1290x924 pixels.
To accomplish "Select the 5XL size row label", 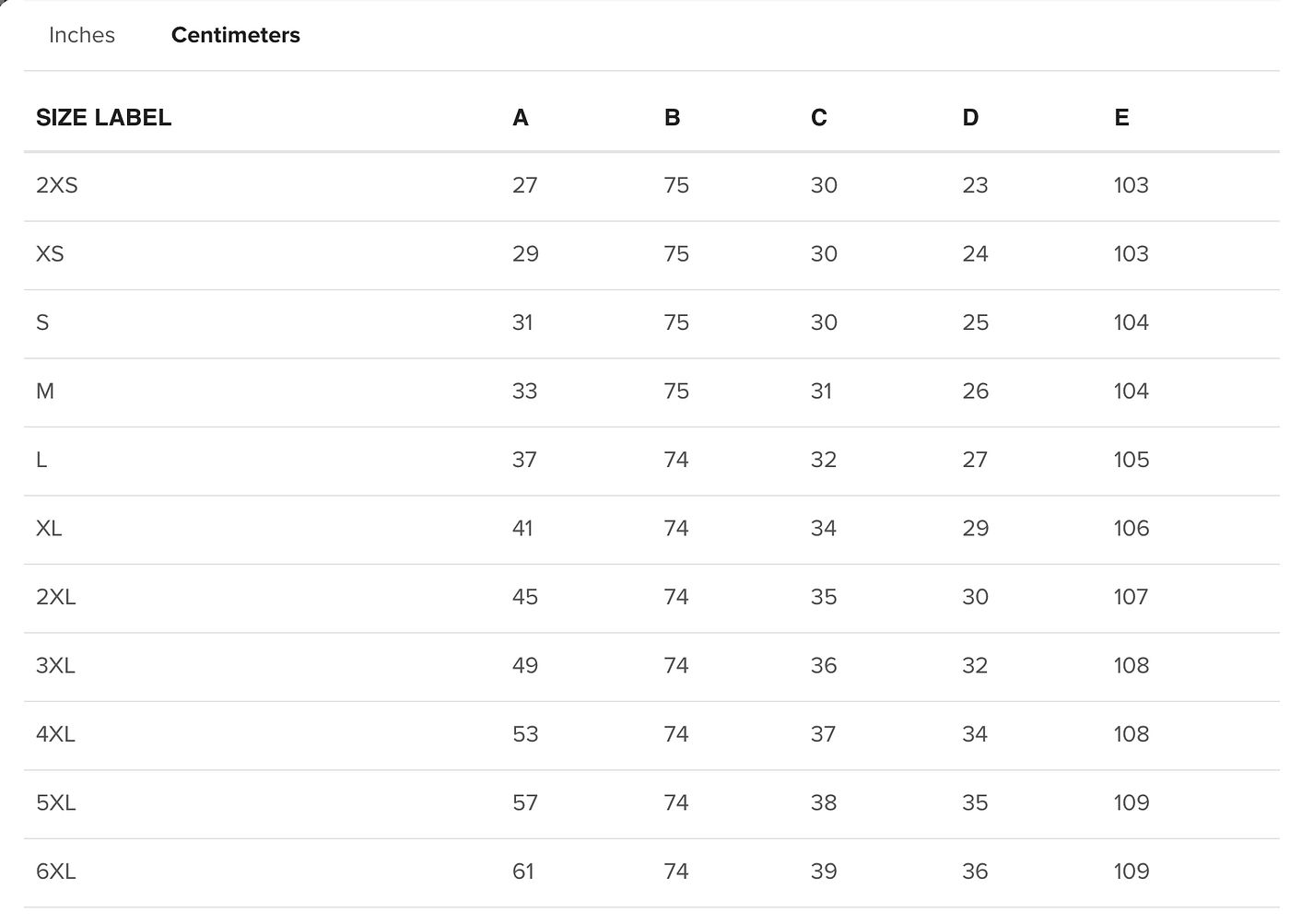I will pos(55,803).
